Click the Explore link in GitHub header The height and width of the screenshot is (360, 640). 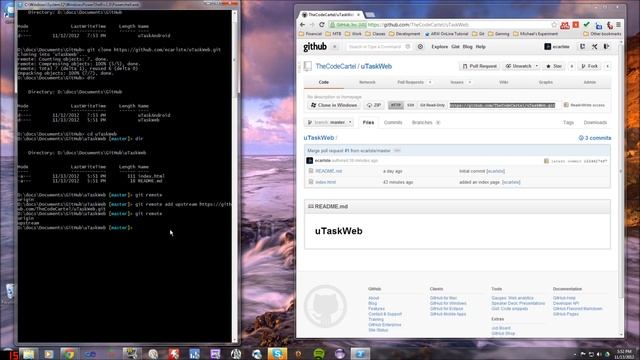[x=440, y=47]
